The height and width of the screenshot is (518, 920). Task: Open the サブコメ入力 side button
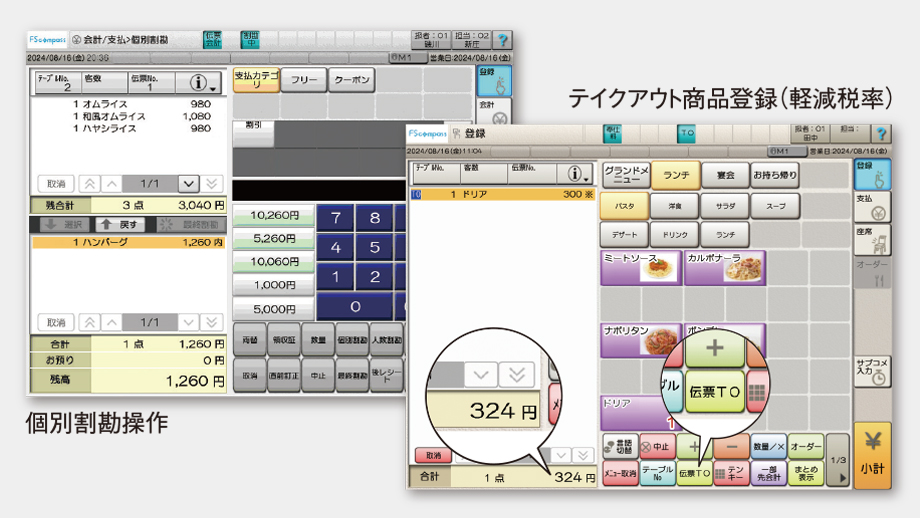(872, 372)
